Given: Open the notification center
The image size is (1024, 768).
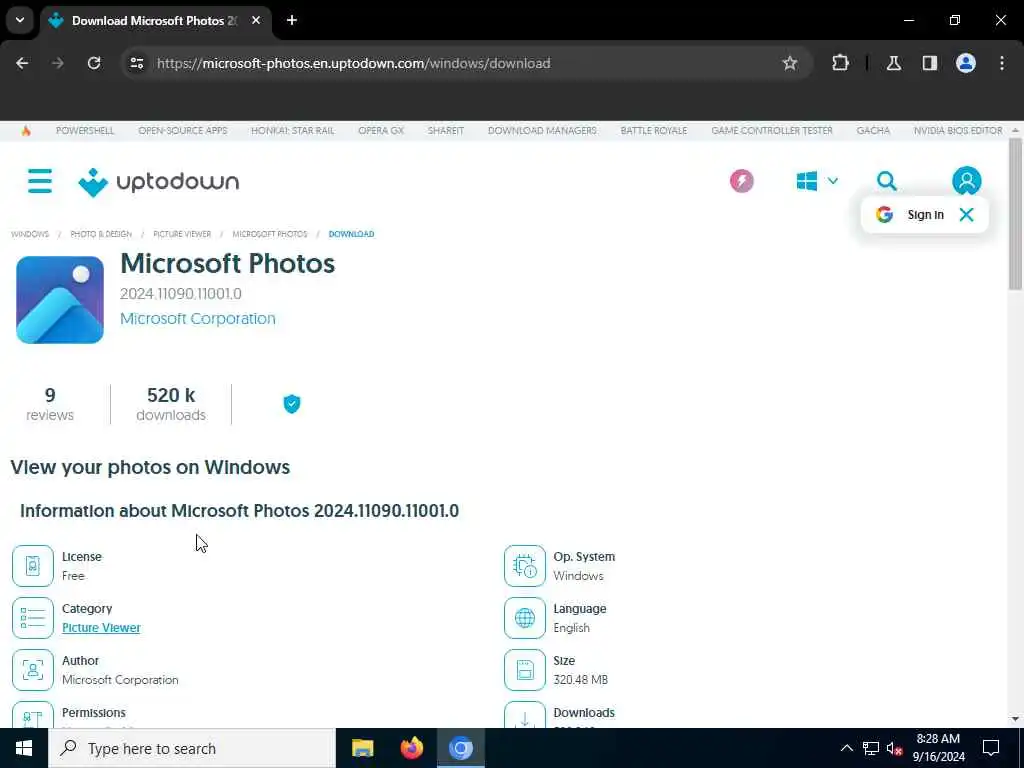Looking at the screenshot, I should pyautogui.click(x=991, y=748).
